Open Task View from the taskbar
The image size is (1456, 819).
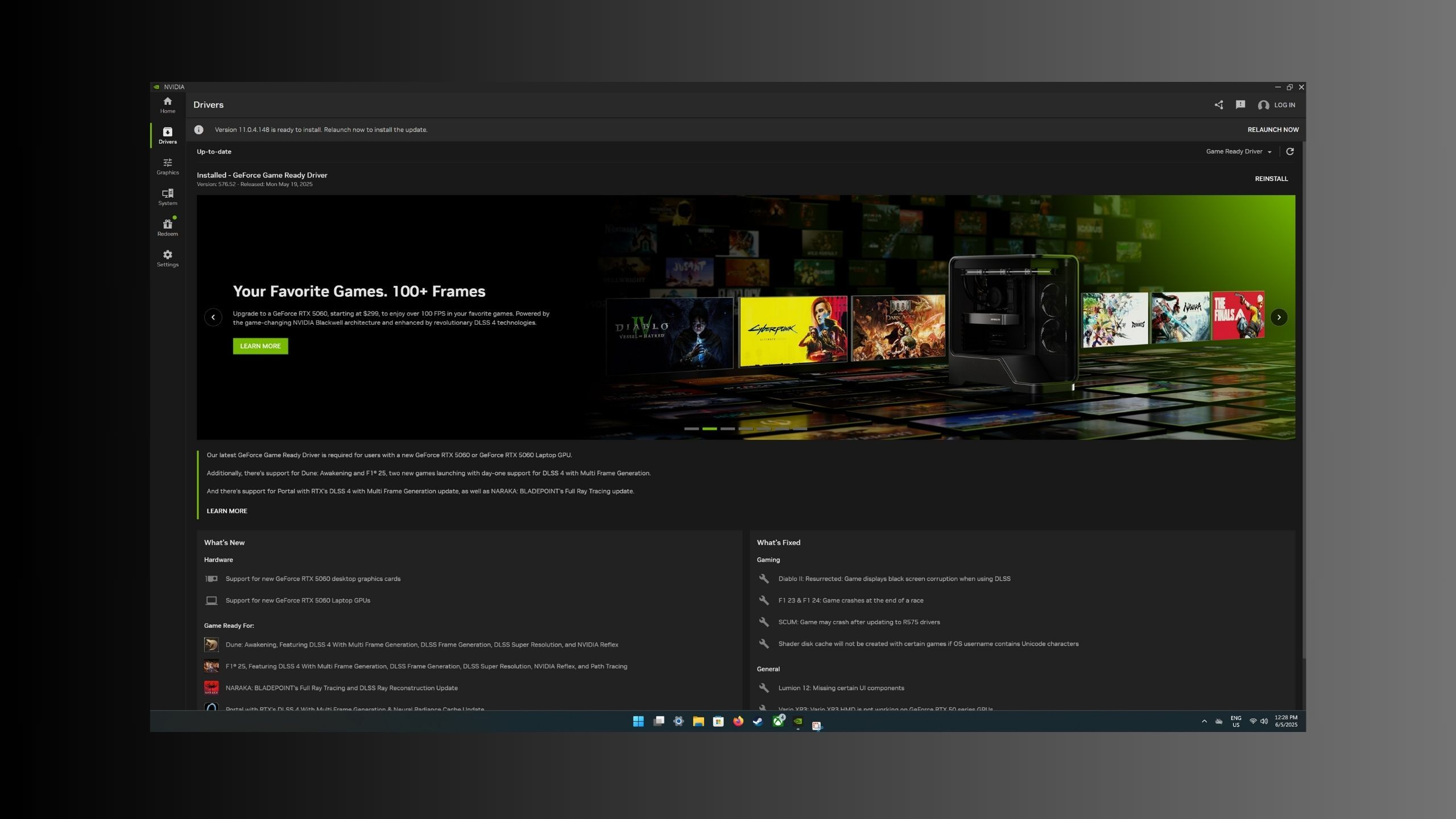[658, 721]
